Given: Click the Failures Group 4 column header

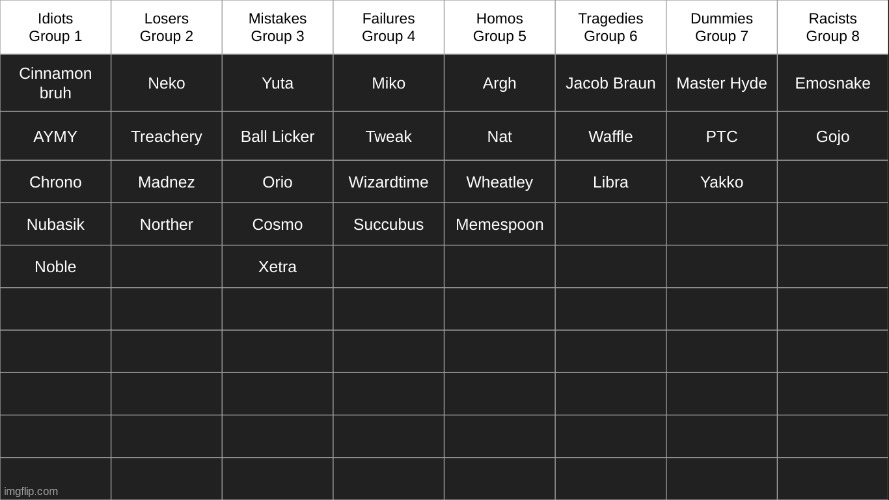Looking at the screenshot, I should [388, 27].
